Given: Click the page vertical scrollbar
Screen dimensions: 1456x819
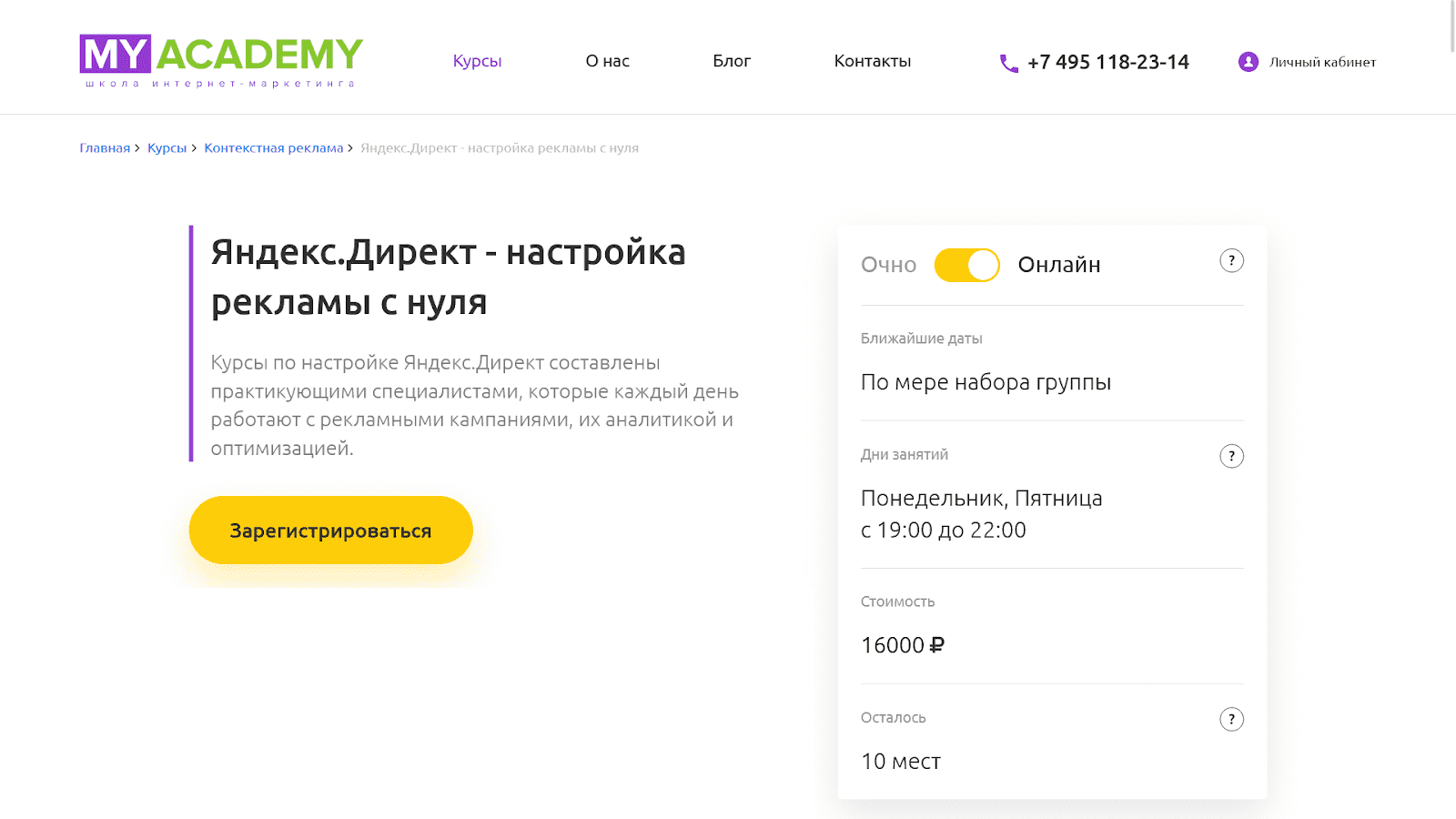Looking at the screenshot, I should click(x=1451, y=27).
